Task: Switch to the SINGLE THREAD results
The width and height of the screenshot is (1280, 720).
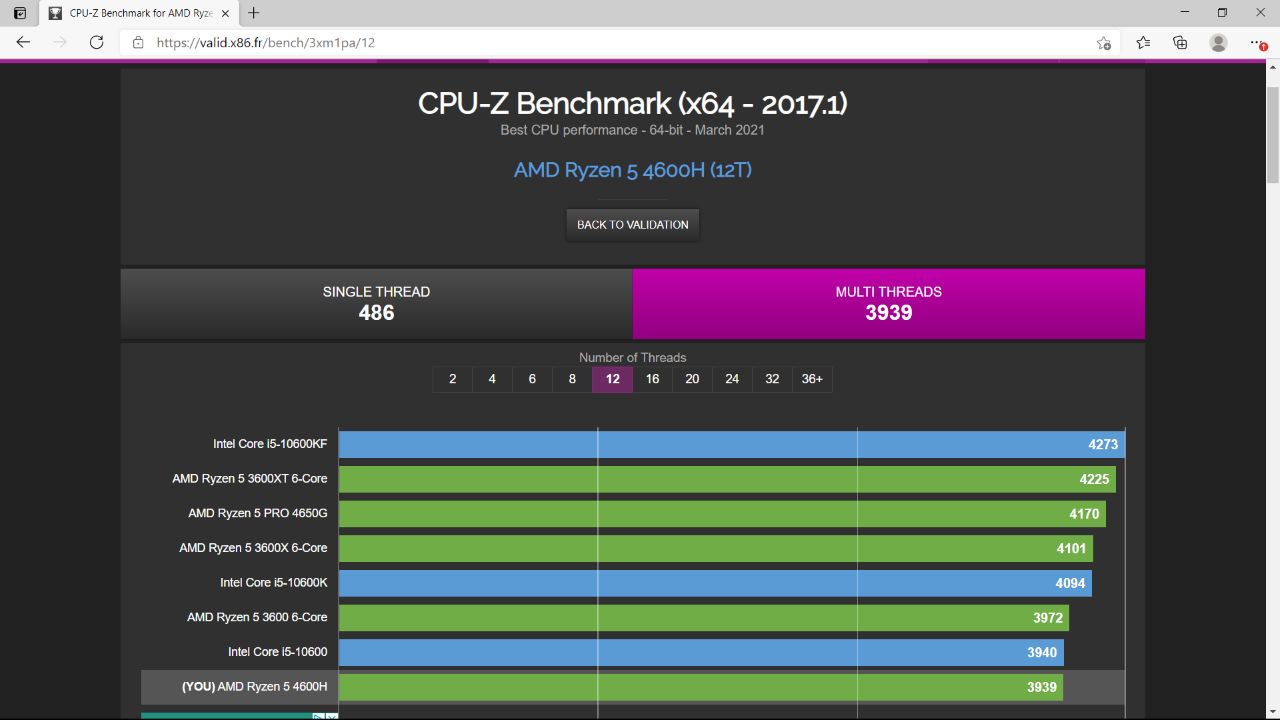Action: tap(376, 303)
